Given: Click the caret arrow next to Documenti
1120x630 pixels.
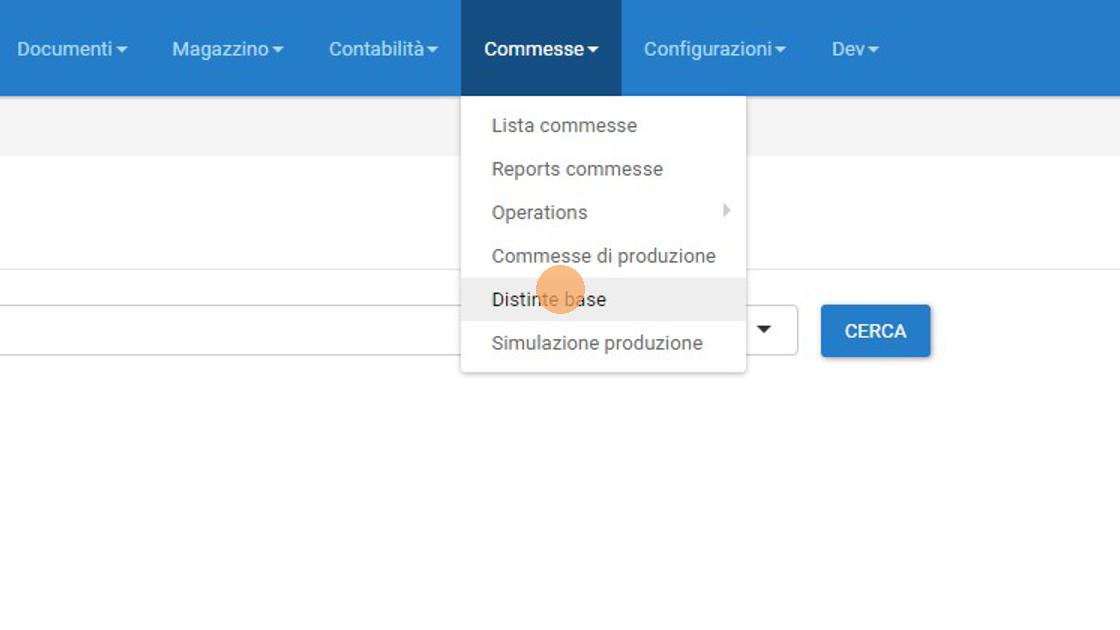Looking at the screenshot, I should [122, 50].
